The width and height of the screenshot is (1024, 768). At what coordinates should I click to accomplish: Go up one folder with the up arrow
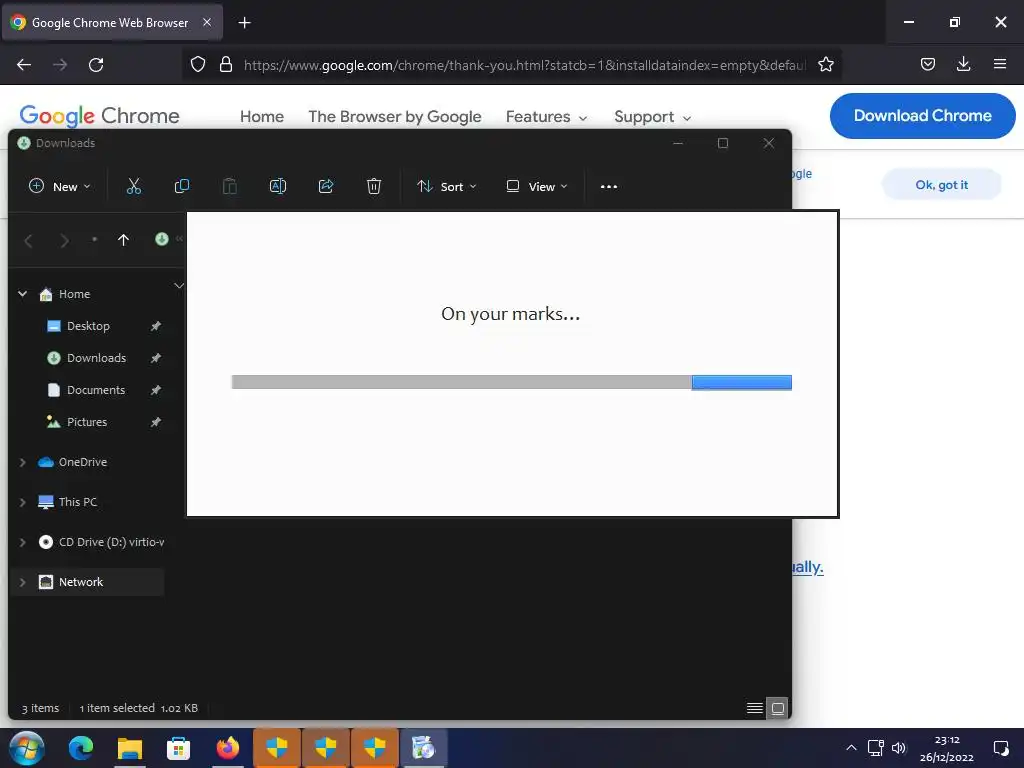[123, 240]
